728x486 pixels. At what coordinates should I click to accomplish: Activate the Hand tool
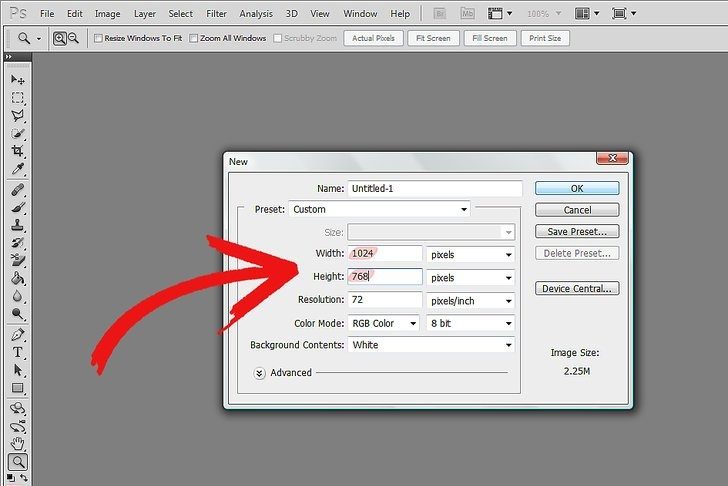coord(18,443)
